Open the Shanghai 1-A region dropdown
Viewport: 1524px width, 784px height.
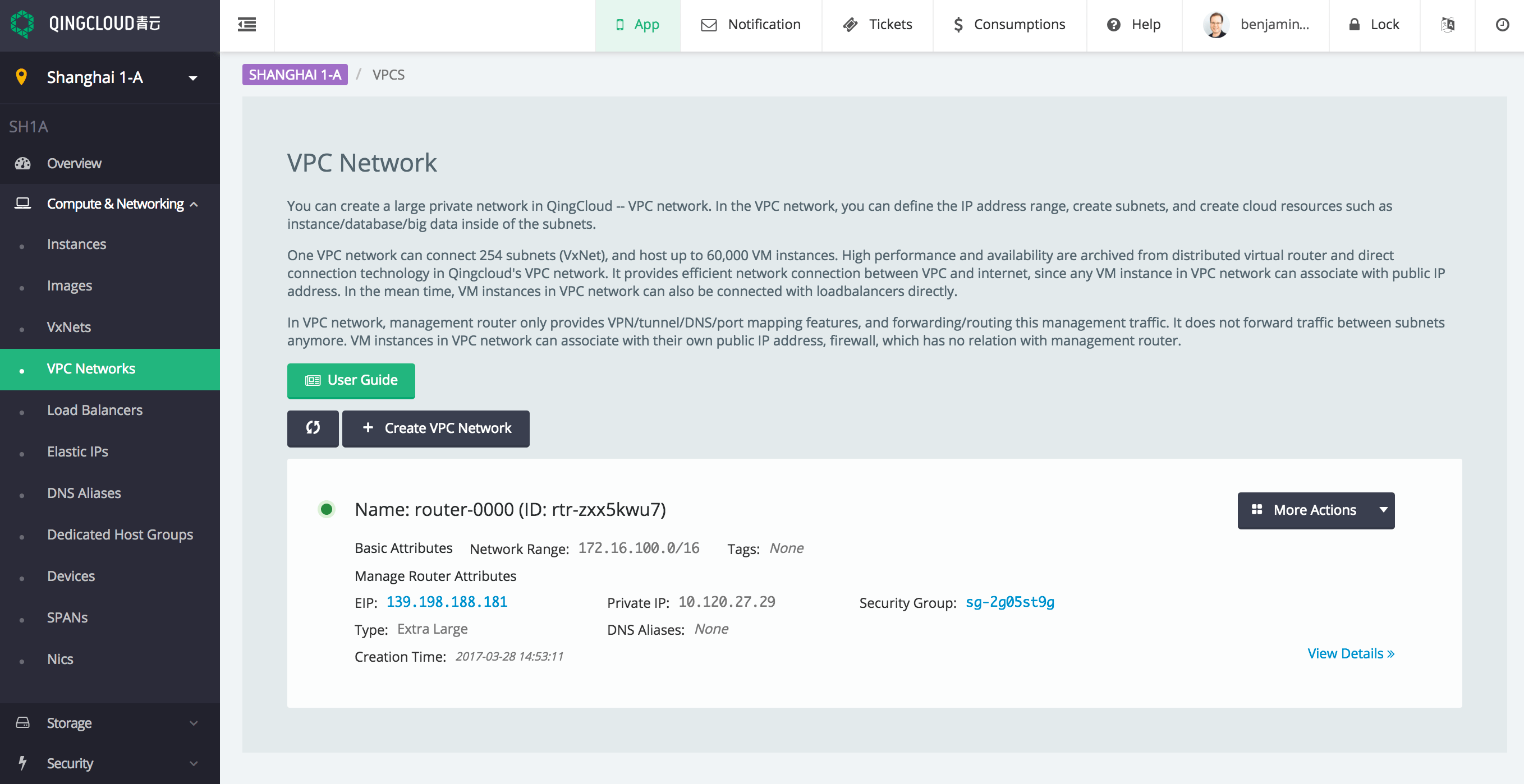[192, 78]
